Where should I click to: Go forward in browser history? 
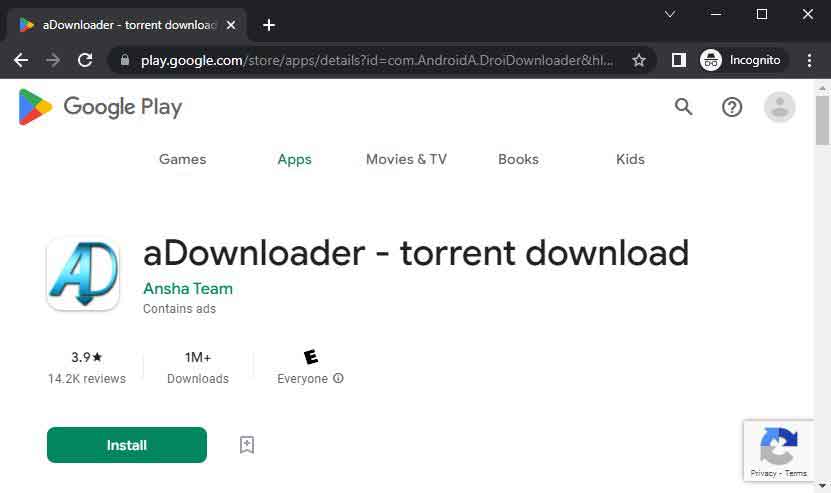[53, 60]
